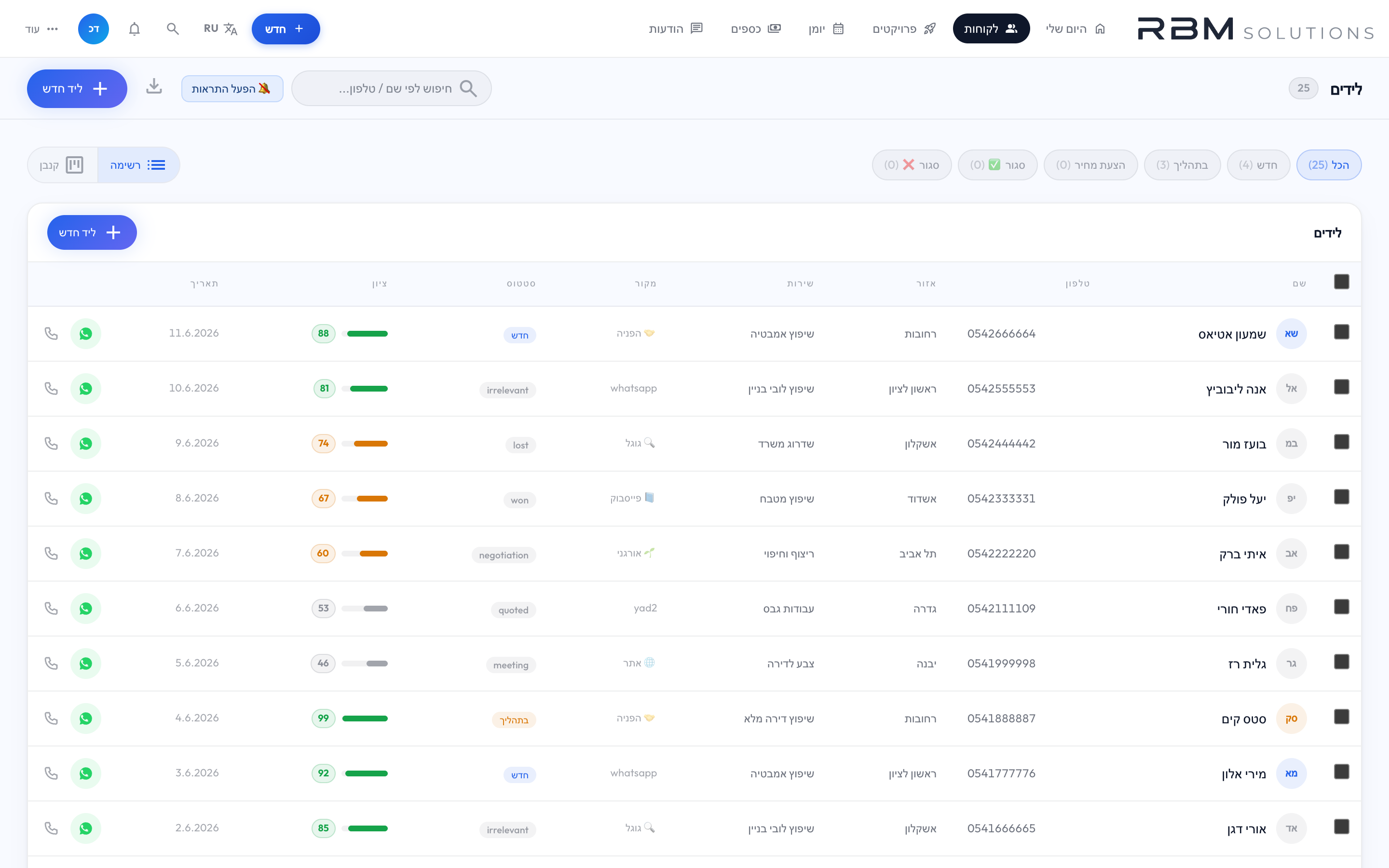Select the checkbox for פאדי חורי
The image size is (1389, 868).
point(1341,608)
